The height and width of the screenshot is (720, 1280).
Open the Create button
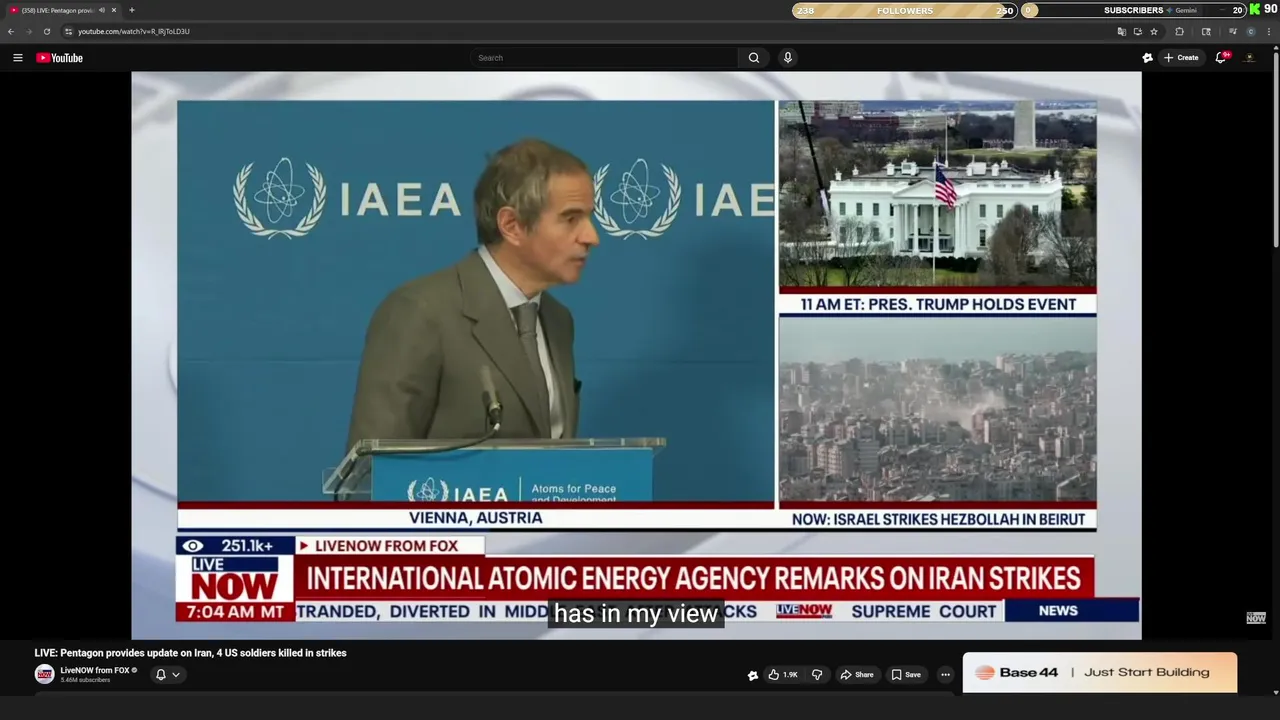coord(1181,58)
